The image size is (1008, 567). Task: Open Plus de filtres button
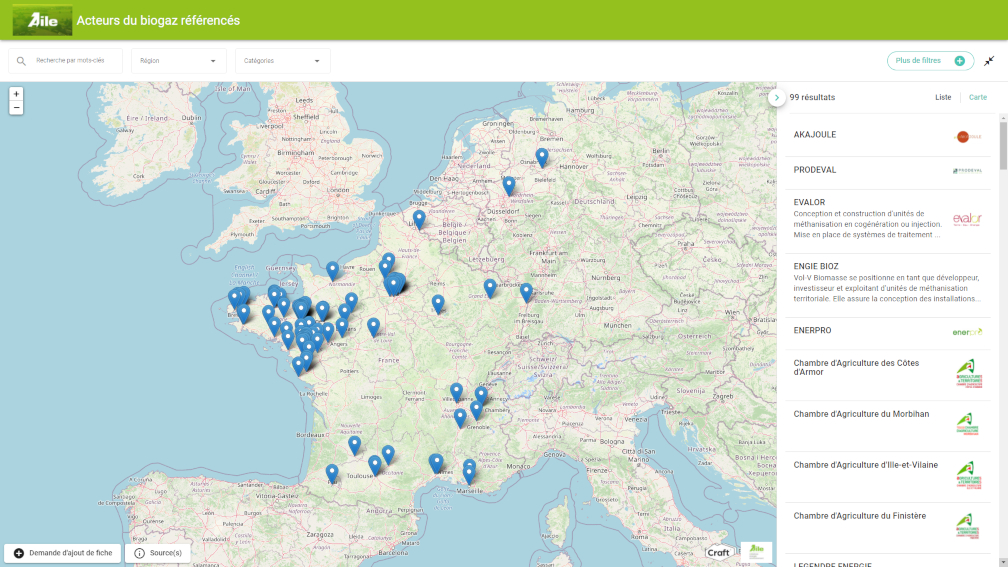[x=930, y=60]
